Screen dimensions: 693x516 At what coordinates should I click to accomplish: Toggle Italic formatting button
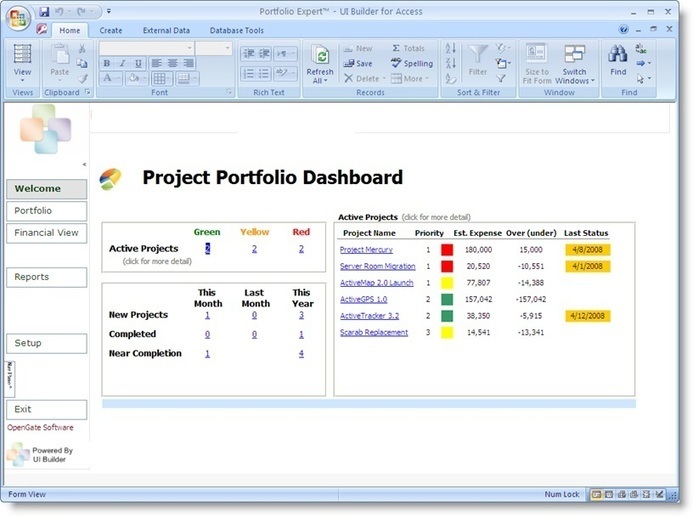click(121, 63)
